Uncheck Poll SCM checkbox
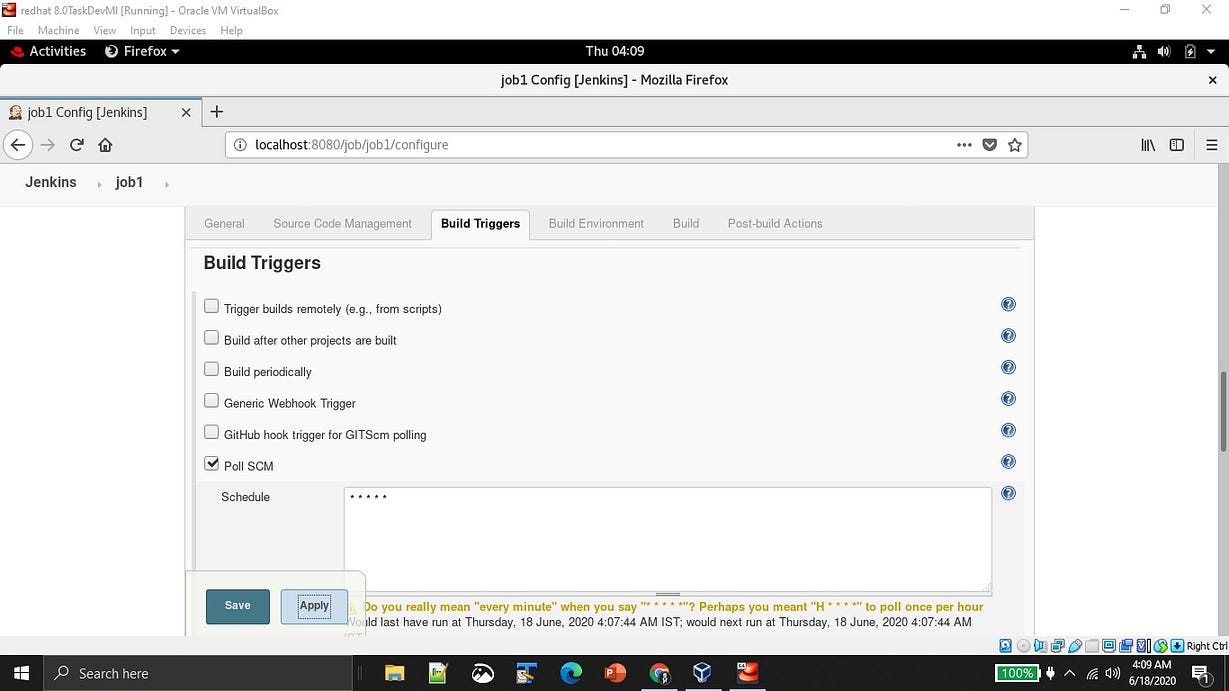 pos(211,464)
